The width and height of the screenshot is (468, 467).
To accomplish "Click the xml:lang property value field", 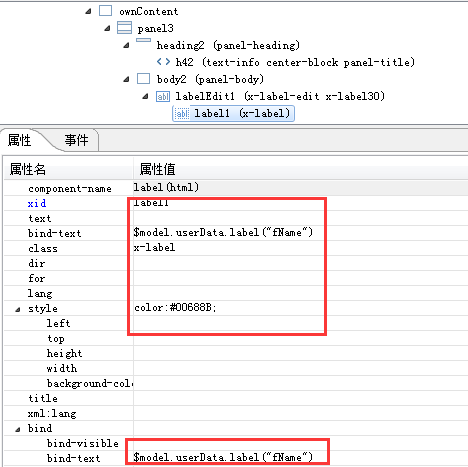I will (x=301, y=413).
